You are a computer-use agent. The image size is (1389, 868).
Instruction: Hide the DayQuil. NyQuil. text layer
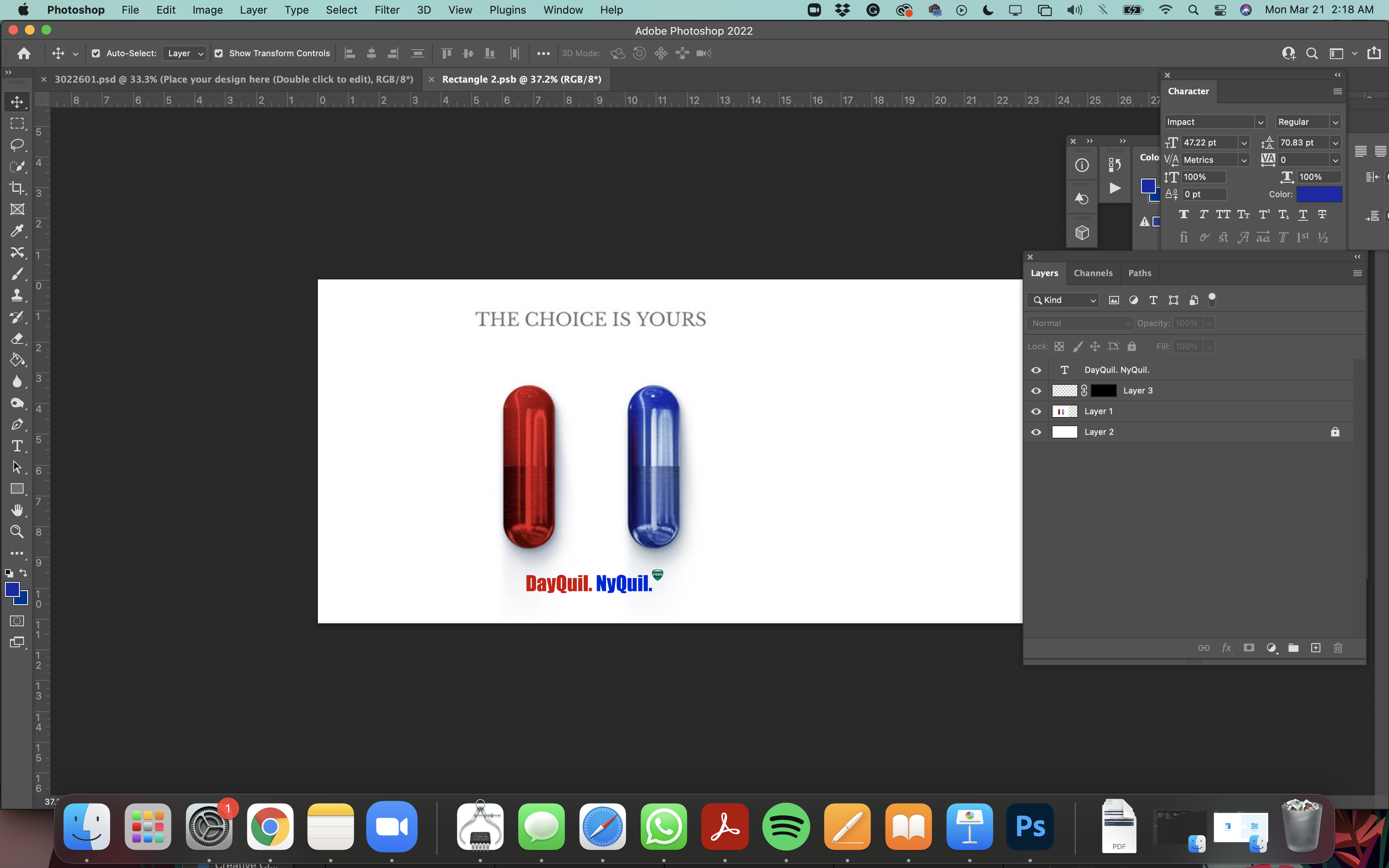(1036, 370)
